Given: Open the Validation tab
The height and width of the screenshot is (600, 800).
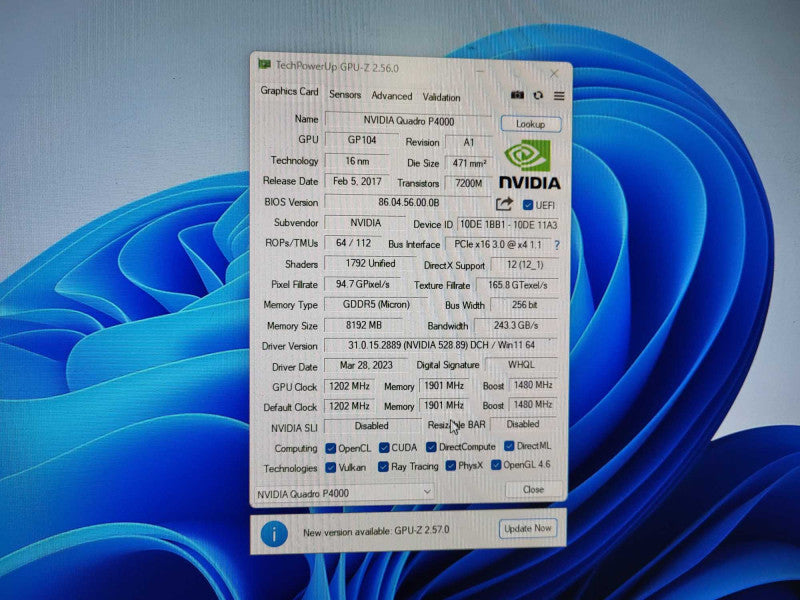Looking at the screenshot, I should (x=441, y=97).
